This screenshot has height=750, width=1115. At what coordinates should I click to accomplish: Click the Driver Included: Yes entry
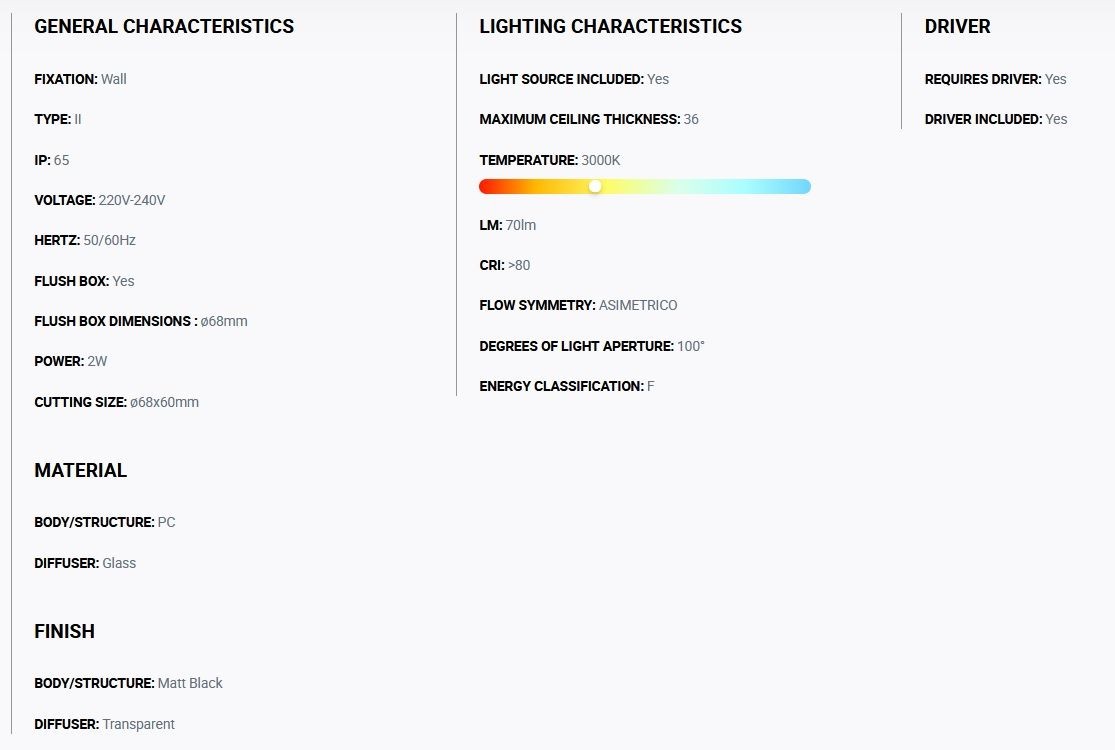tap(996, 119)
